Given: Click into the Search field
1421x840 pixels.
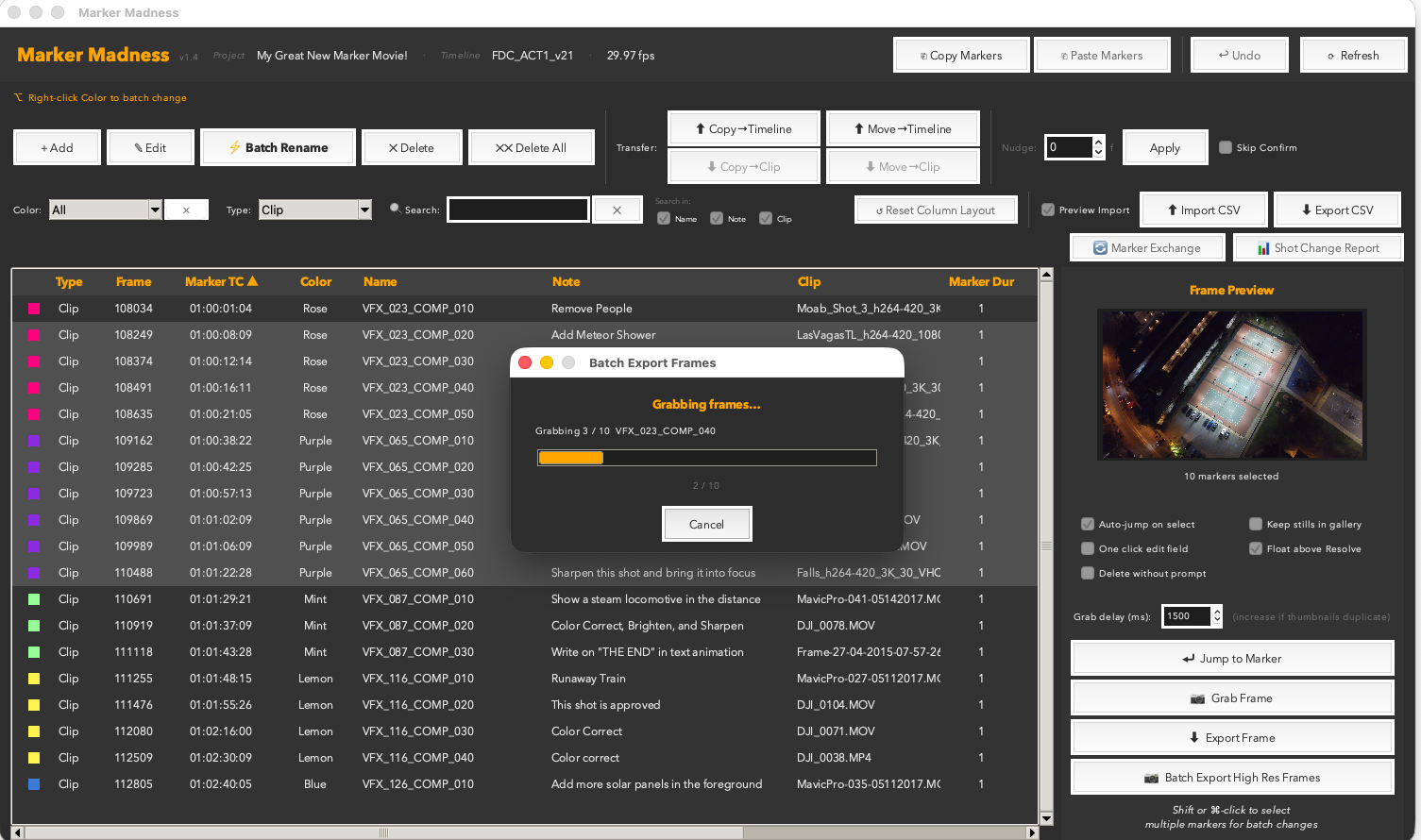Looking at the screenshot, I should [x=518, y=210].
